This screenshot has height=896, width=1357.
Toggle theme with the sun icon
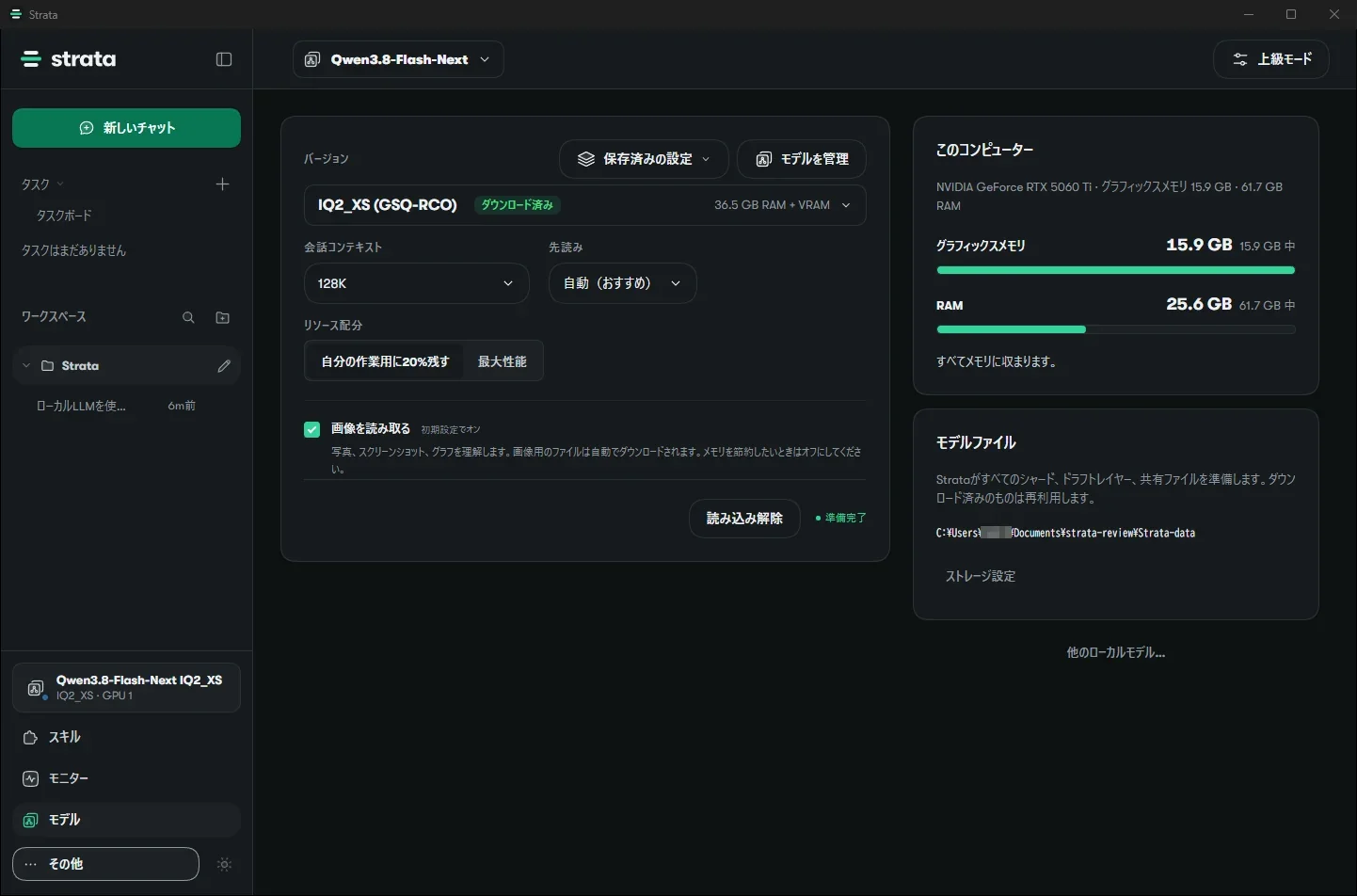tap(224, 864)
